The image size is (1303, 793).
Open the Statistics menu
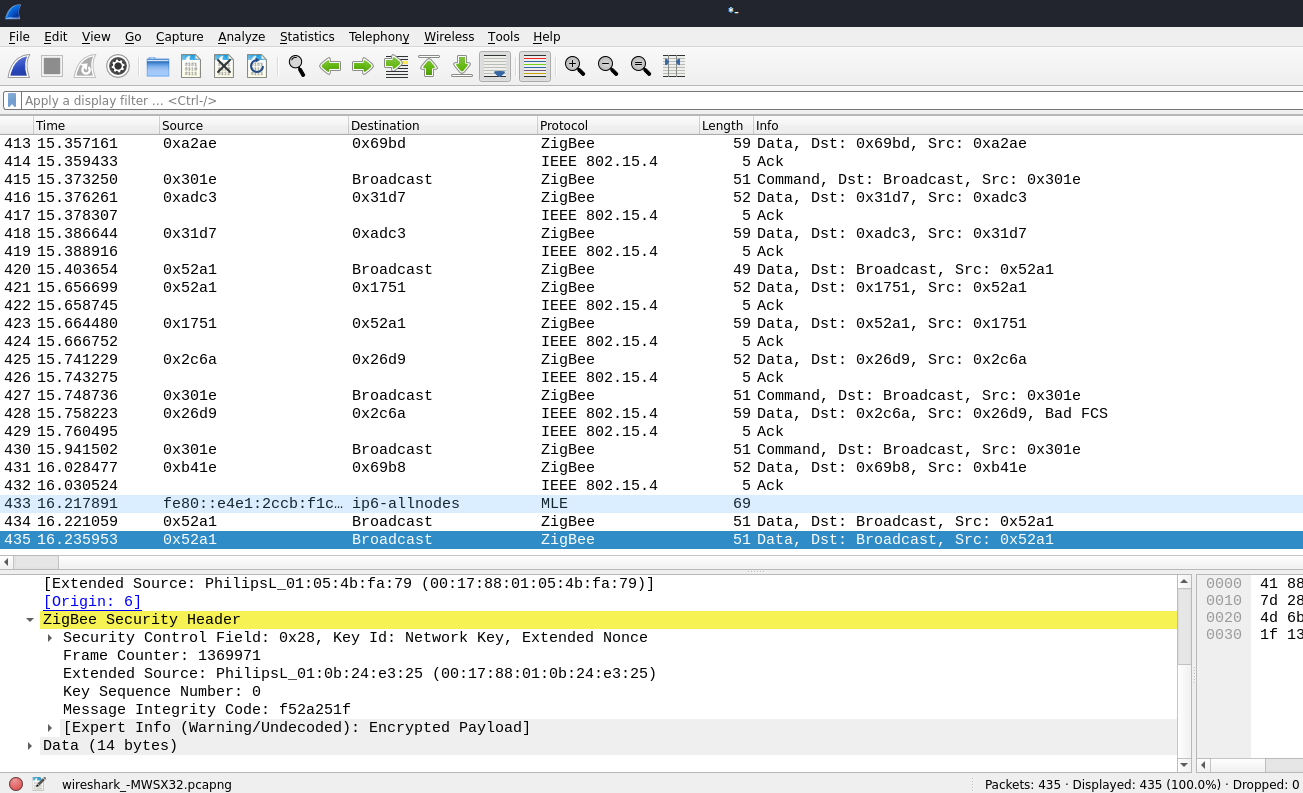click(307, 37)
